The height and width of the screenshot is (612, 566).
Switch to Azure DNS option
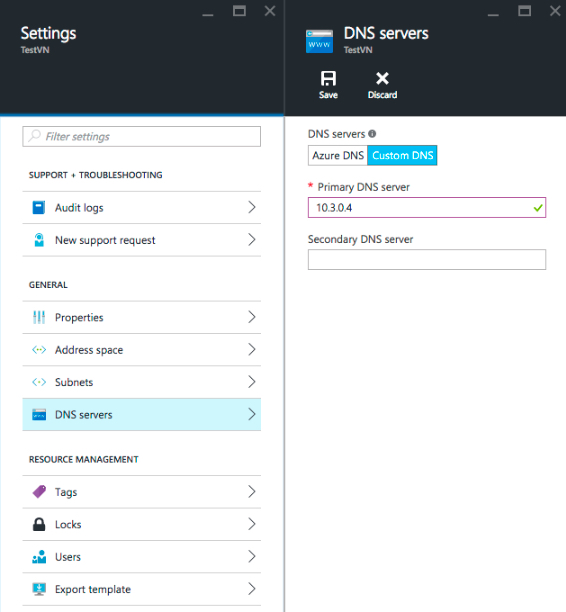pyautogui.click(x=338, y=155)
